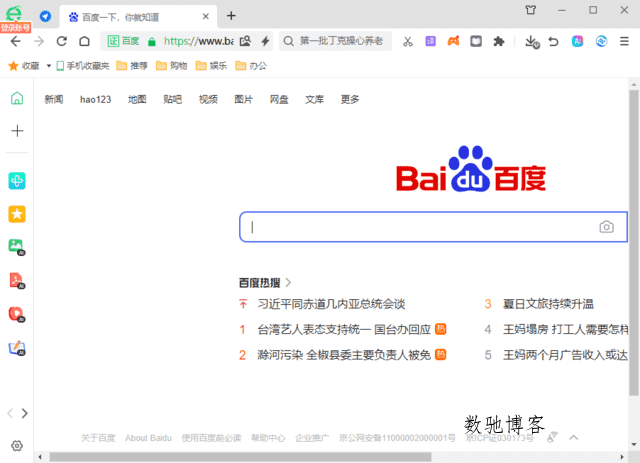Screen dimensions: 640x463
Task: Open the 地图 nav link
Action: tap(137, 99)
